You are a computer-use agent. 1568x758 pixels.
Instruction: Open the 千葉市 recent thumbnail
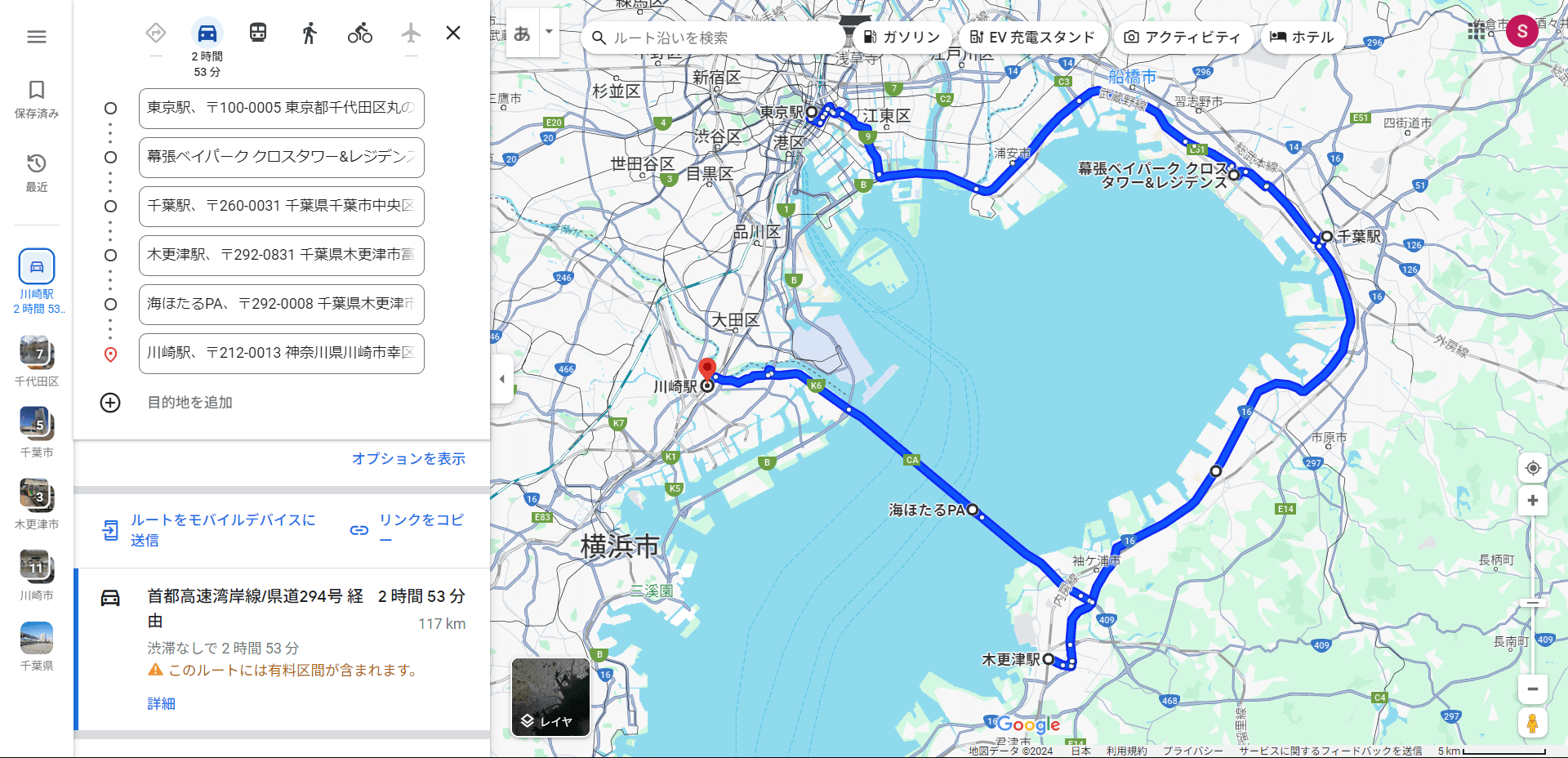pyautogui.click(x=37, y=432)
